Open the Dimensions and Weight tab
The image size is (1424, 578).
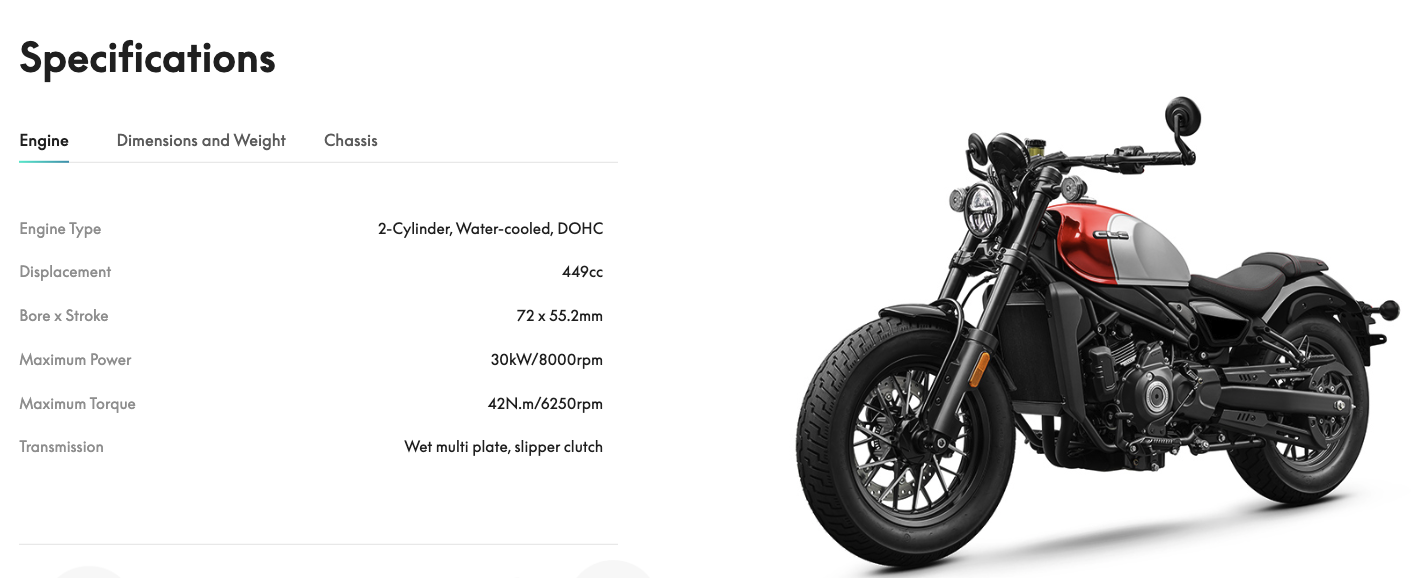click(x=201, y=141)
